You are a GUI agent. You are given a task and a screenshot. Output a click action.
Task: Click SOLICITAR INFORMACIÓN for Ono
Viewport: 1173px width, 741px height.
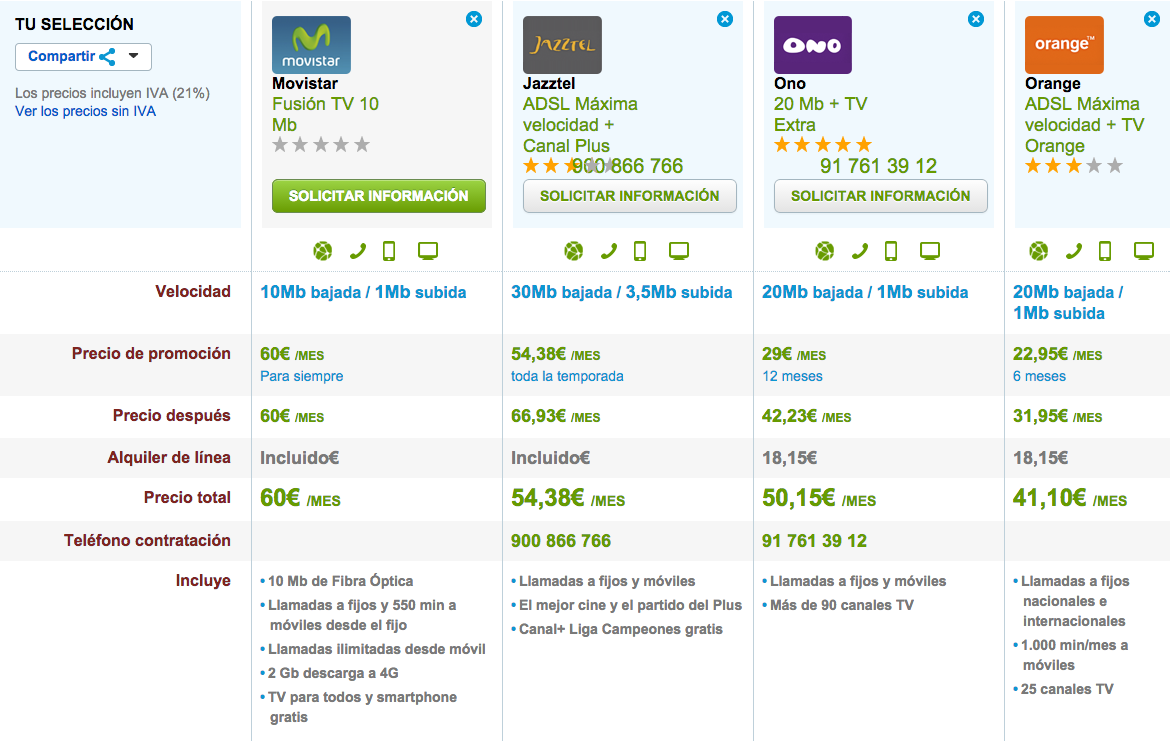(x=880, y=196)
